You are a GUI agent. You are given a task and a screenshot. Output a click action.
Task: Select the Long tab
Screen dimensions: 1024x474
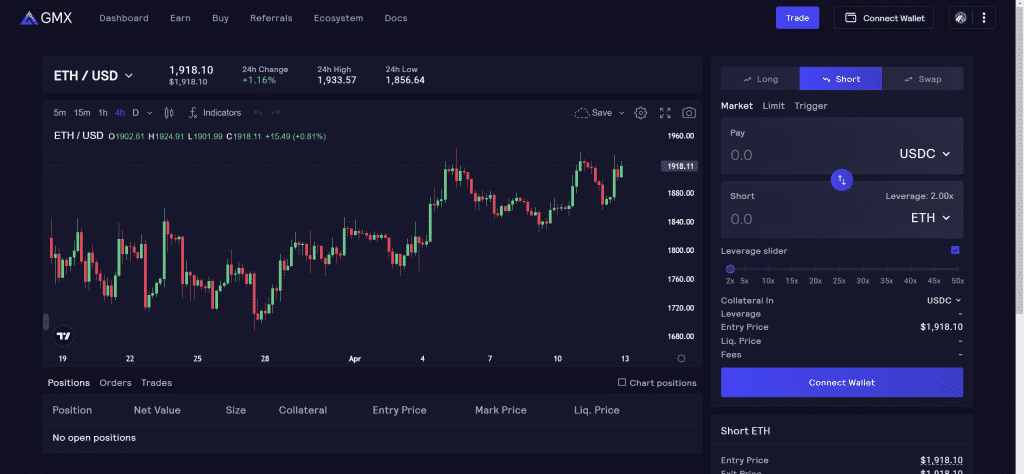click(760, 79)
